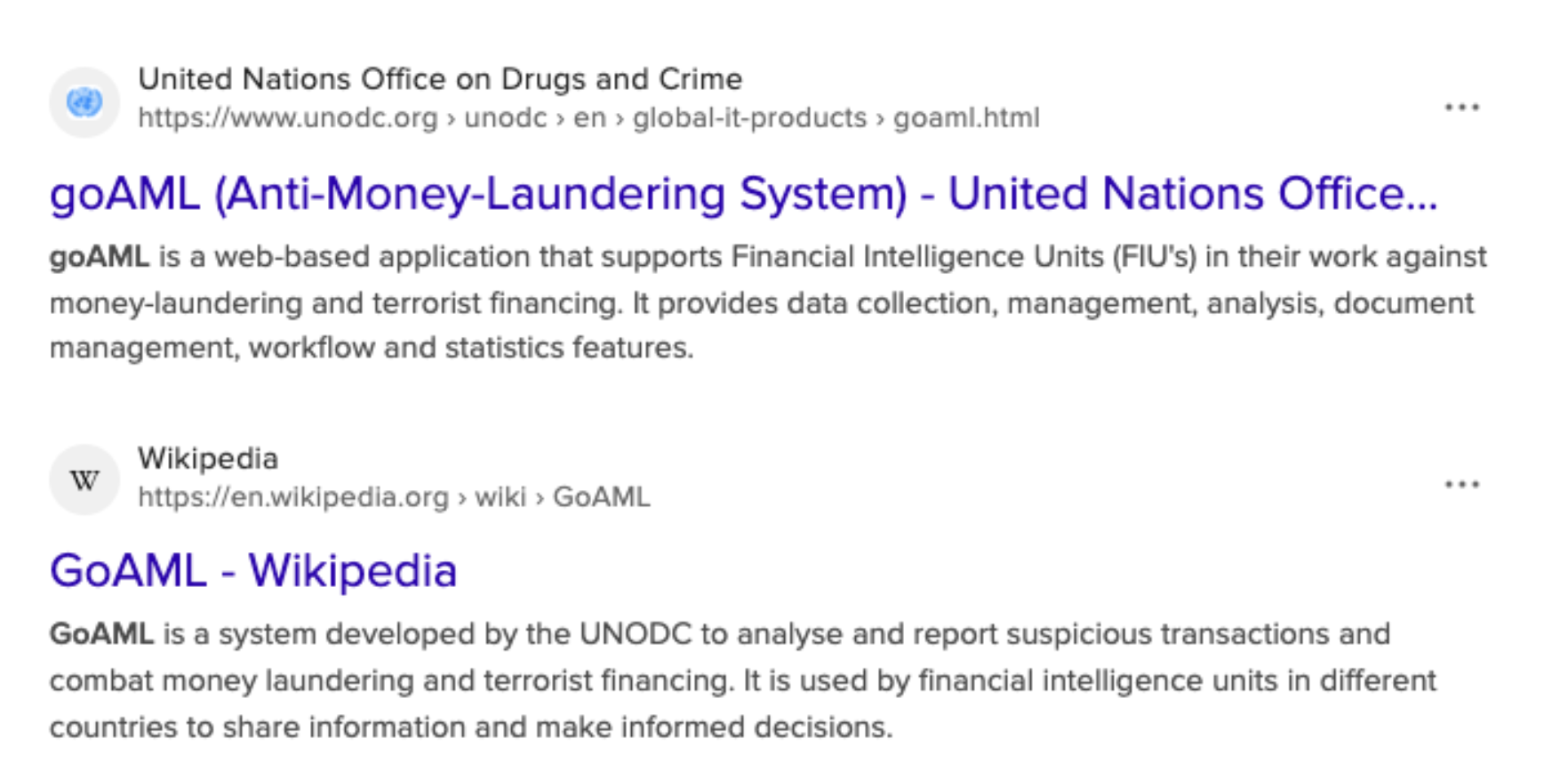The height and width of the screenshot is (779, 1568).
Task: Click the 'unodc' breadcrumb path segment
Action: click(x=505, y=118)
